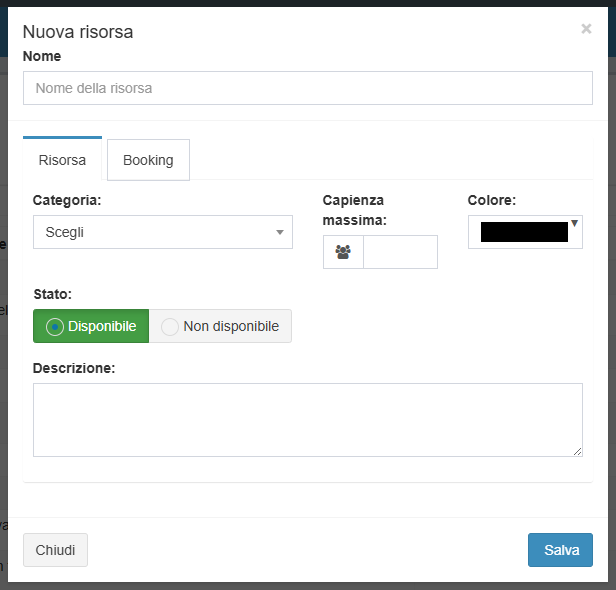The image size is (616, 590).
Task: Select the Disponibile status option
Action: (91, 326)
